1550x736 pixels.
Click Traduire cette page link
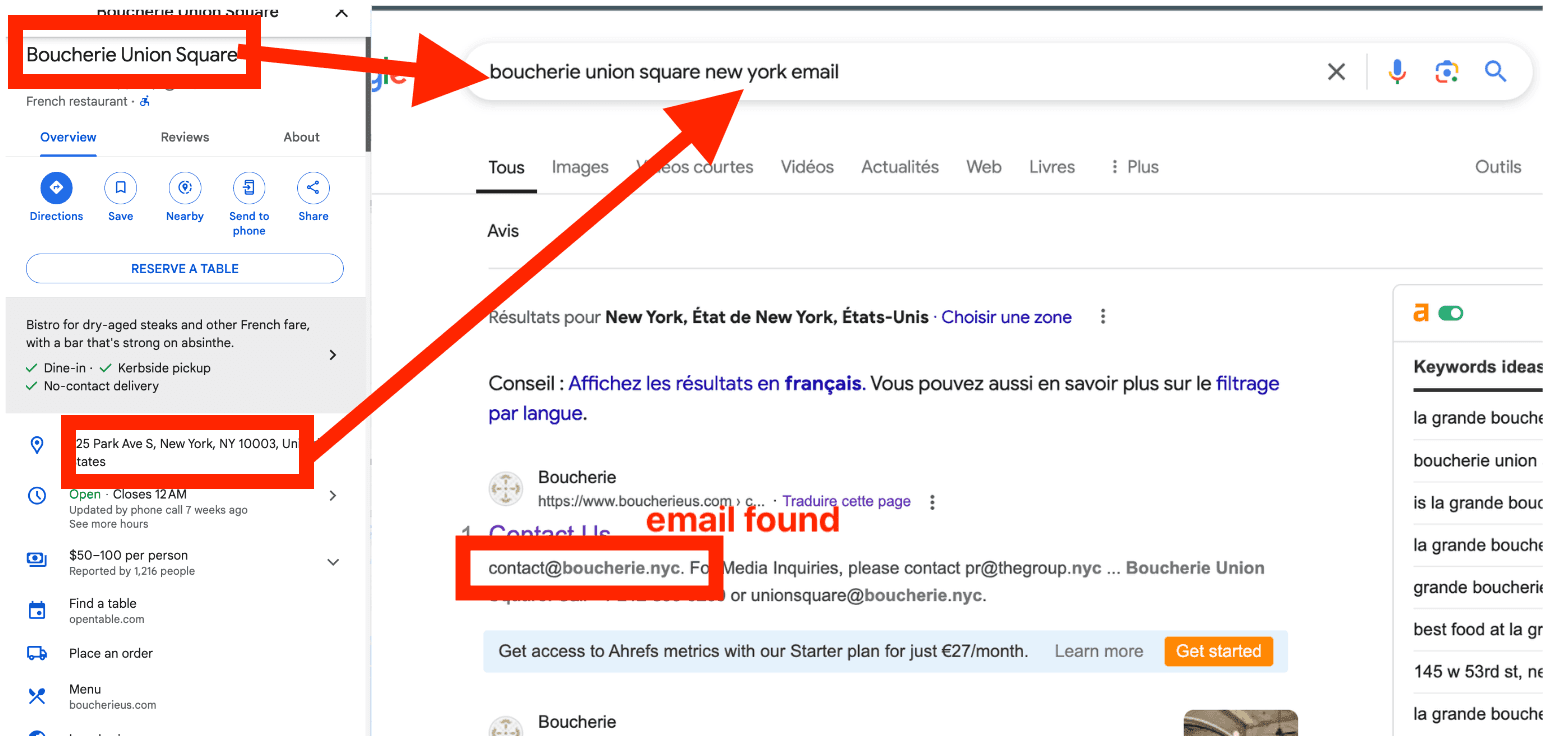pyautogui.click(x=846, y=501)
